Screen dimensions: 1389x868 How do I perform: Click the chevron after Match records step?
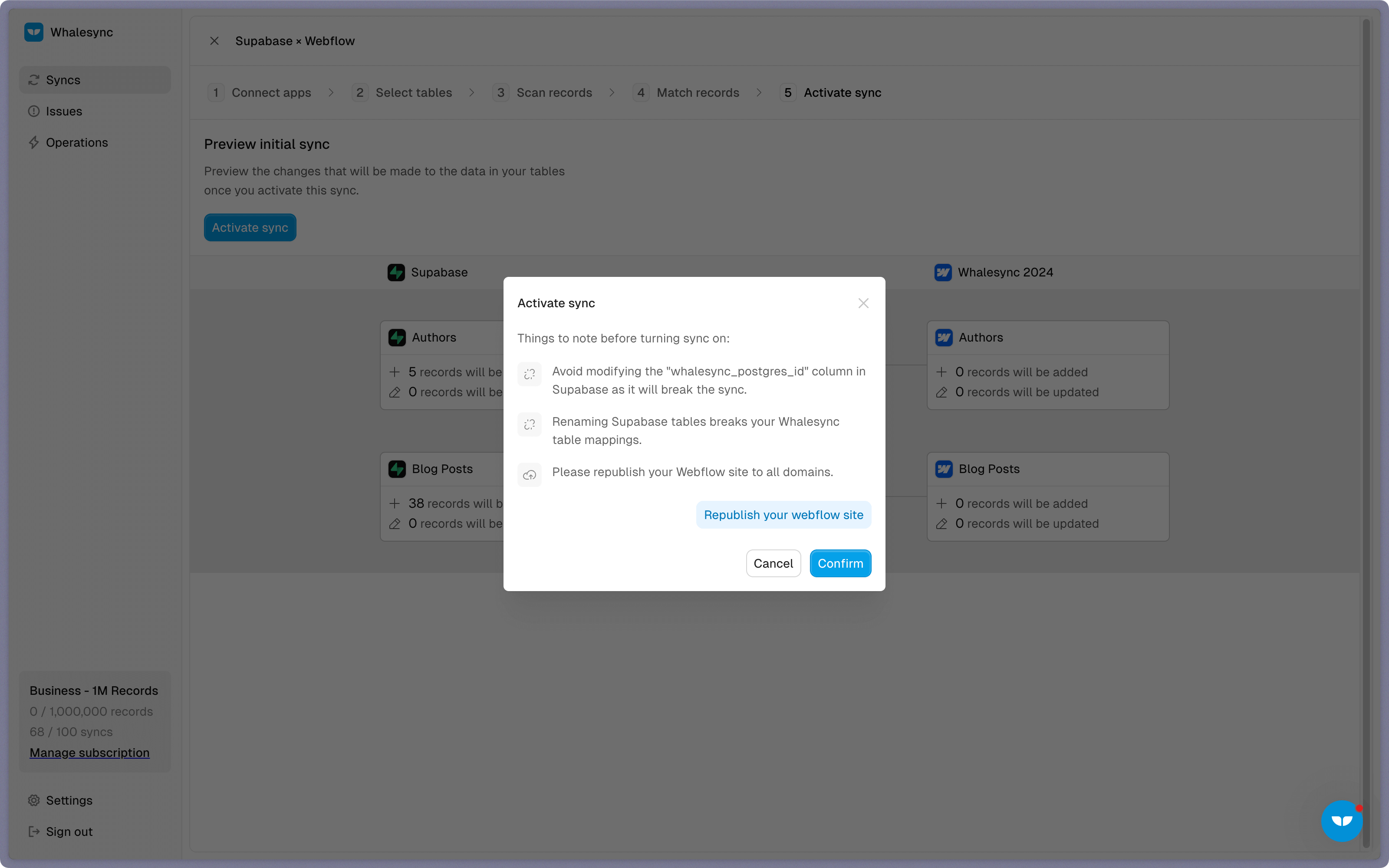[759, 92]
